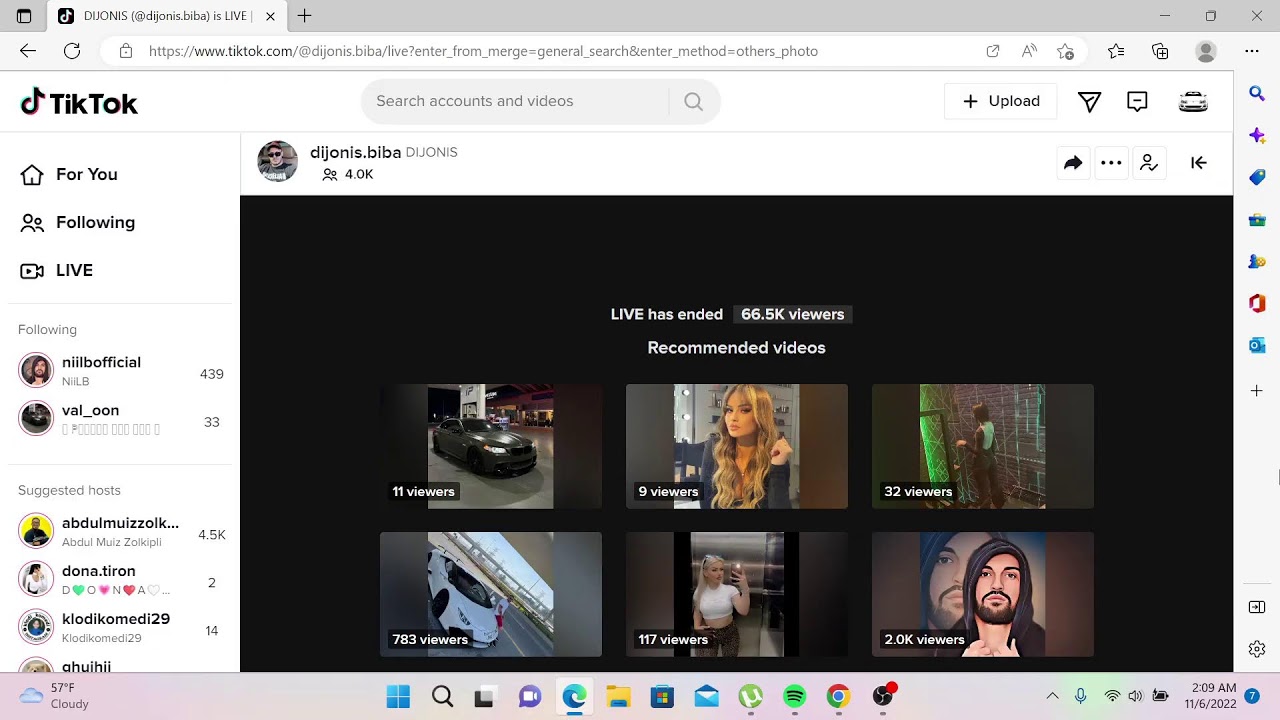Click the dijonis.biba username text
The width and height of the screenshot is (1280, 720).
tap(355, 152)
